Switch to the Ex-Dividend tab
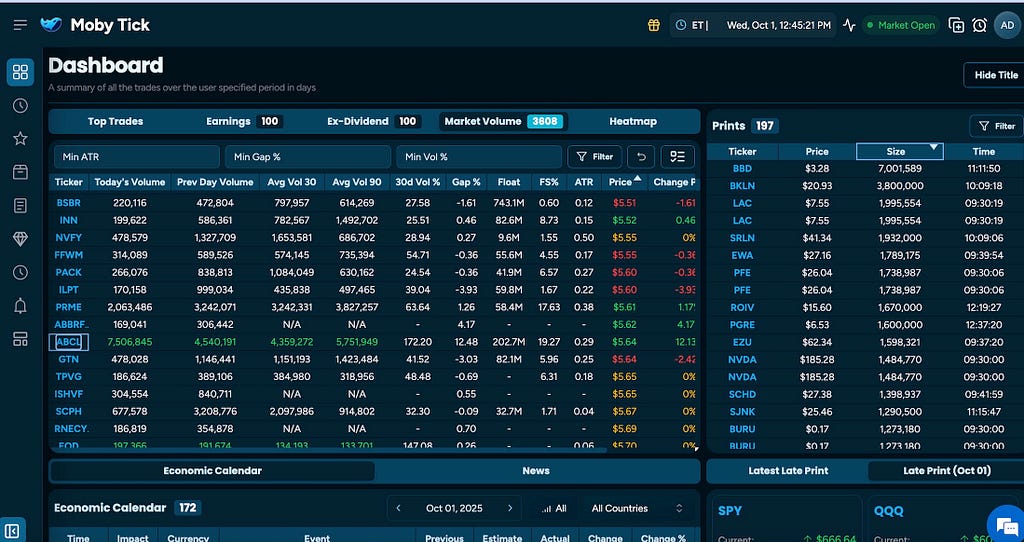The image size is (1024, 542). (374, 121)
